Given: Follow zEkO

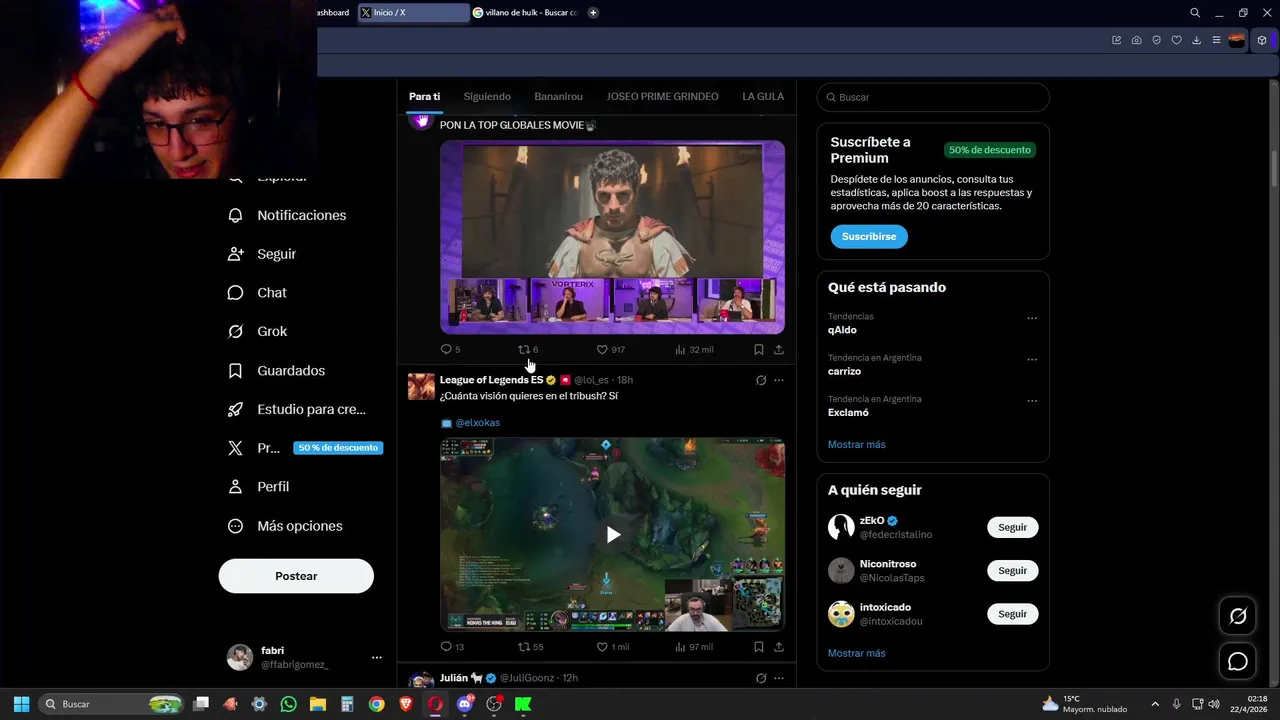Looking at the screenshot, I should [1012, 527].
